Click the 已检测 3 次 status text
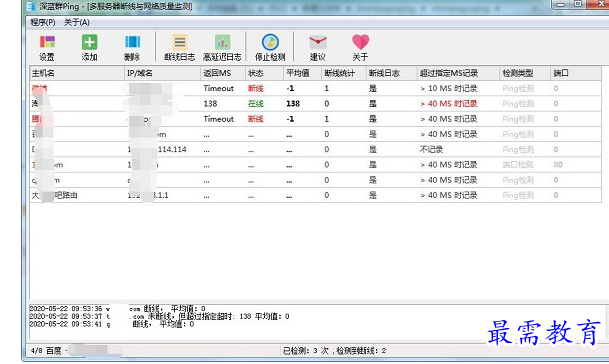The height and width of the screenshot is (364, 609). click(x=334, y=351)
